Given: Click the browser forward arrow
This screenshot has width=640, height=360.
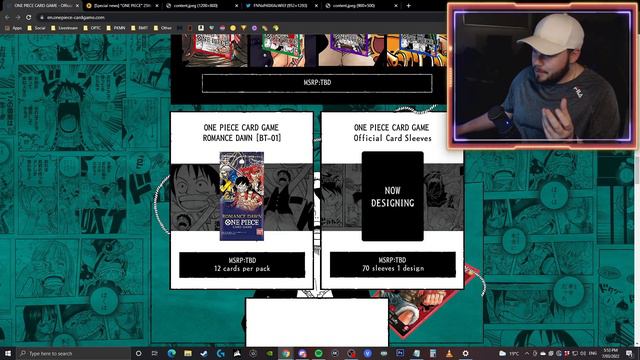Looking at the screenshot, I should pos(18,18).
